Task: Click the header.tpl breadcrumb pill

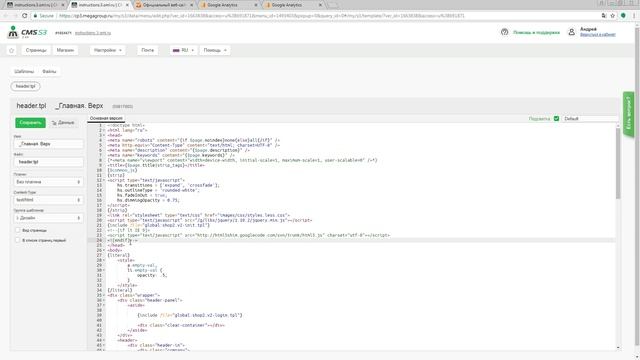Action: pyautogui.click(x=26, y=86)
